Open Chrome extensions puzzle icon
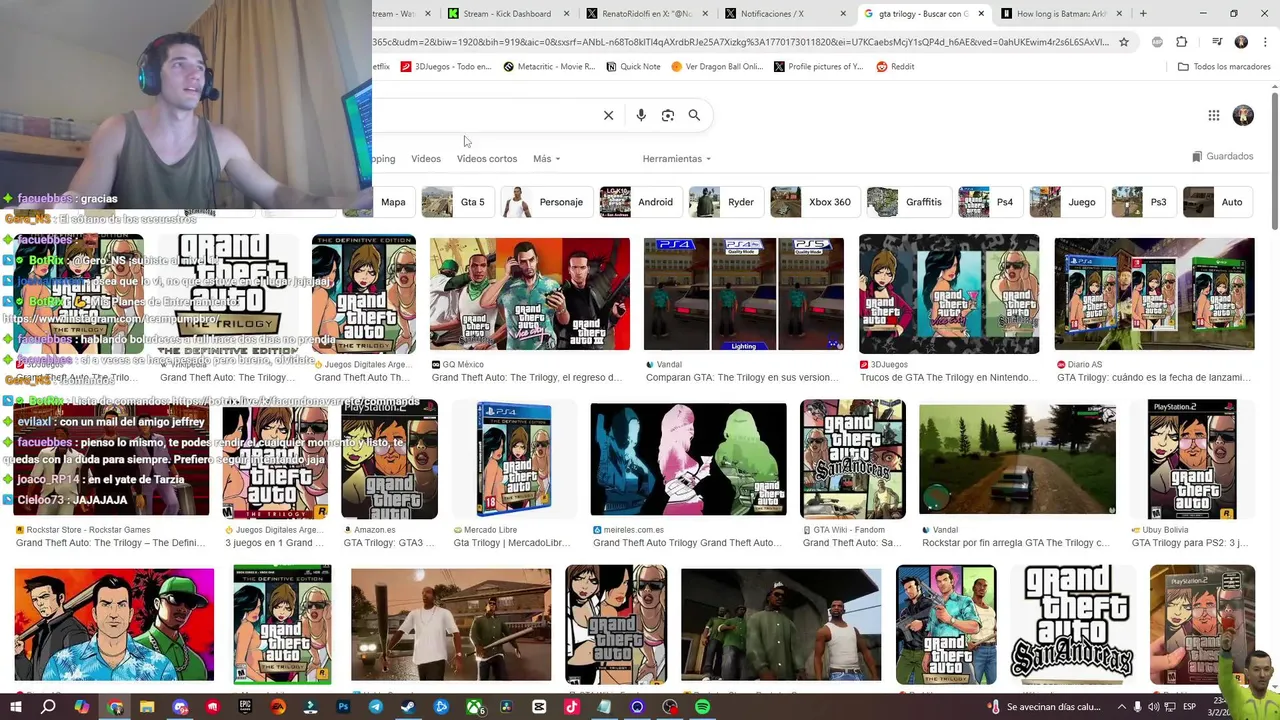The height and width of the screenshot is (720, 1280). [1182, 42]
